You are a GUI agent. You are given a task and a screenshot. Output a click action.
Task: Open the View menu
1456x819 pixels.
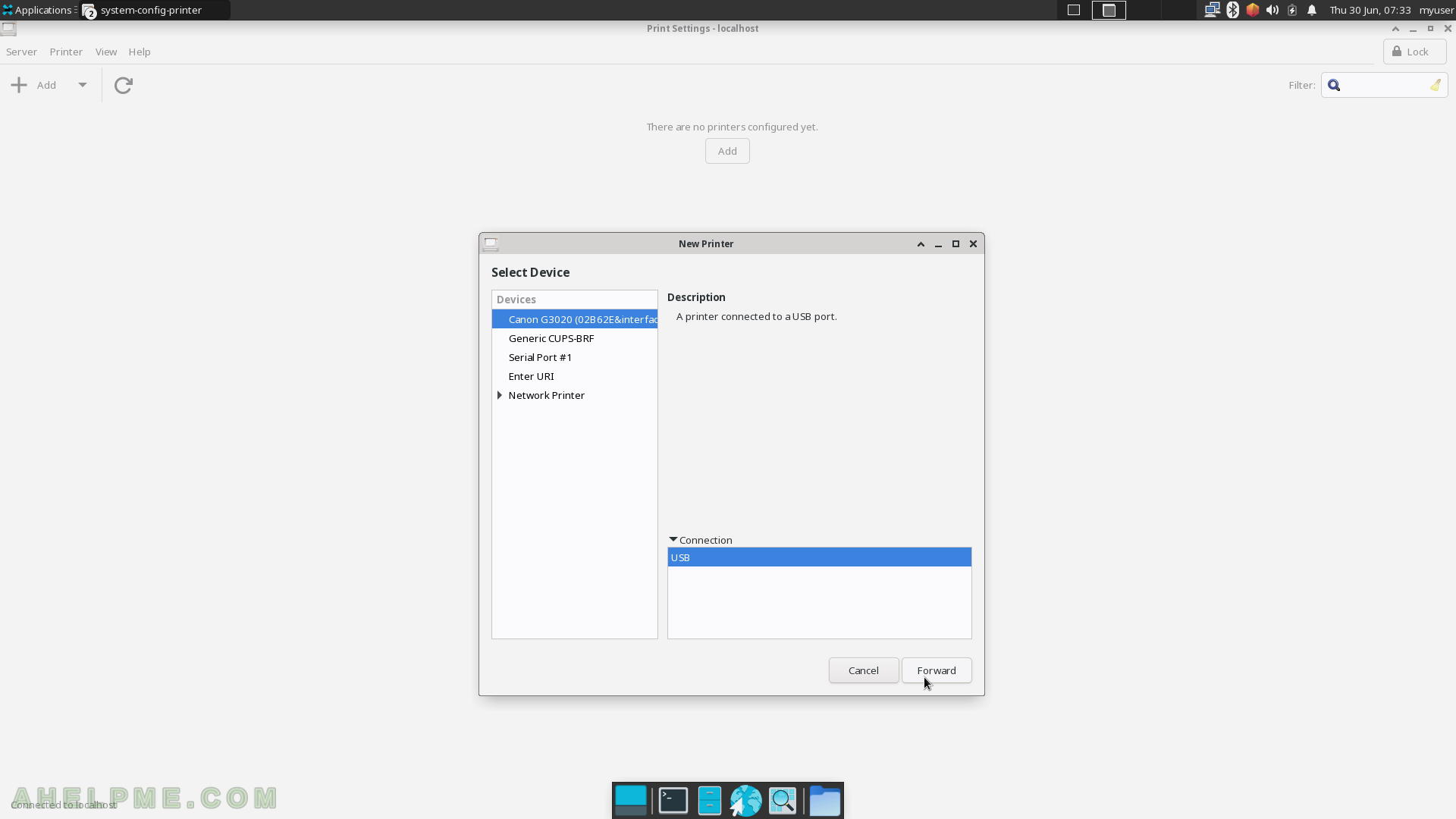point(106,52)
